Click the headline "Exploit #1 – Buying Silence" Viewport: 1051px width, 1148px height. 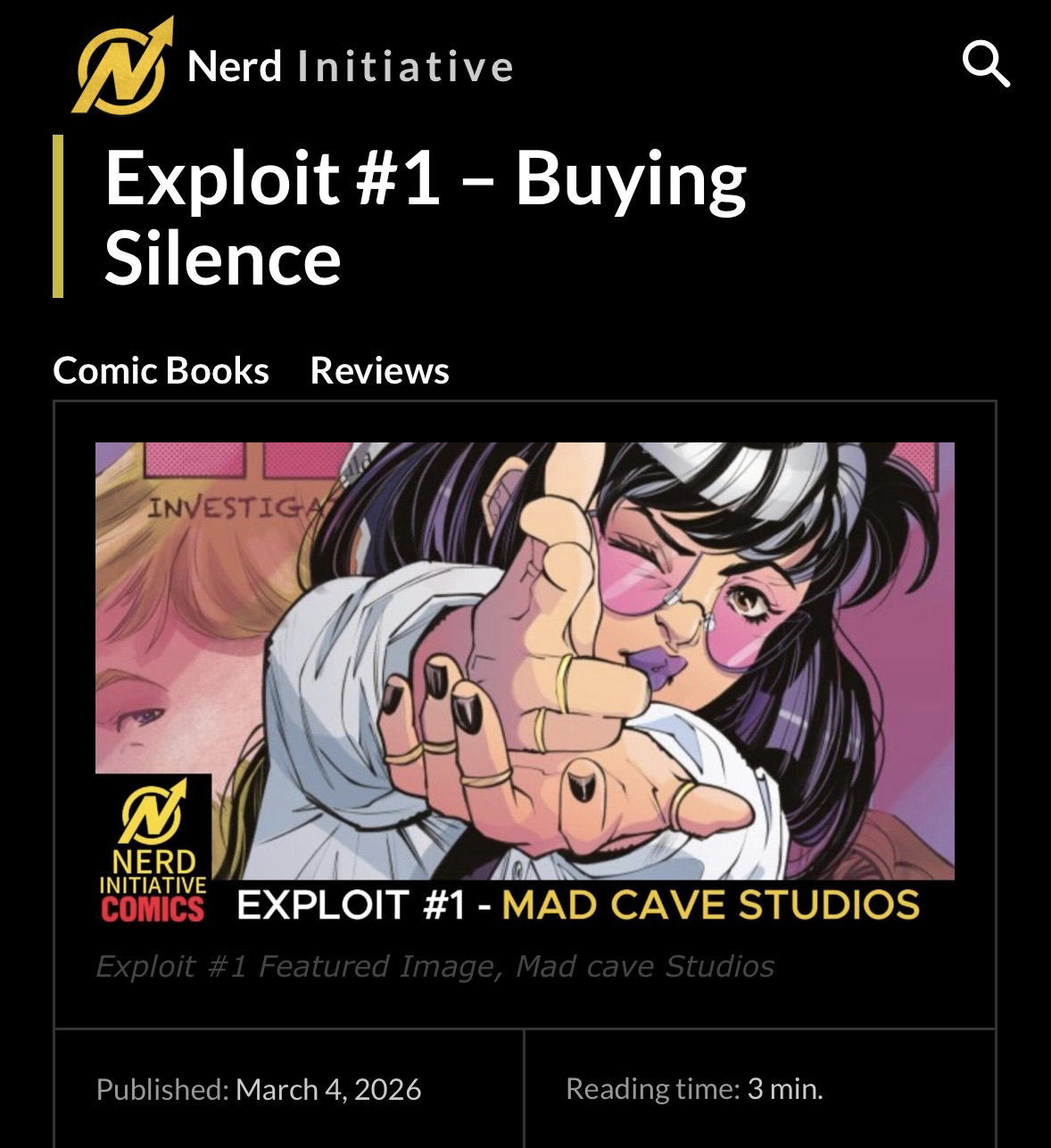[x=426, y=216]
